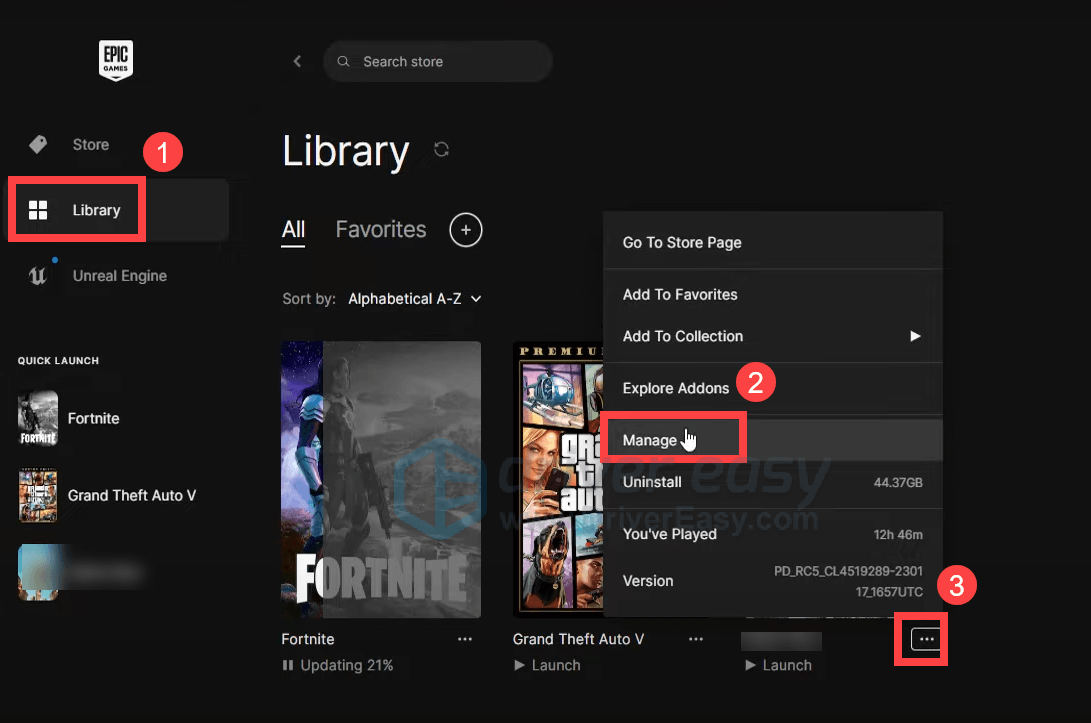
Task: Click the Search store input field
Action: point(440,62)
